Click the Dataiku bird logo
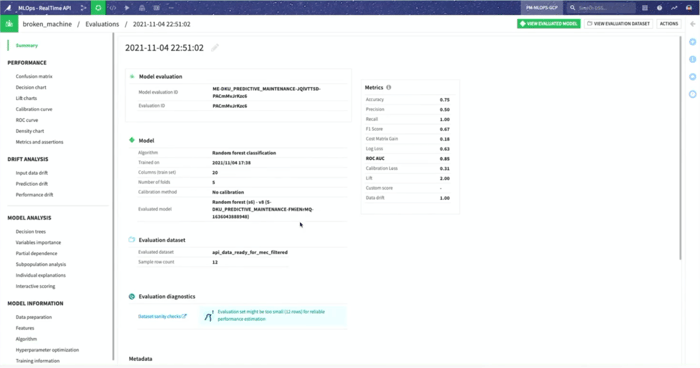The width and height of the screenshot is (700, 368). 8,8
